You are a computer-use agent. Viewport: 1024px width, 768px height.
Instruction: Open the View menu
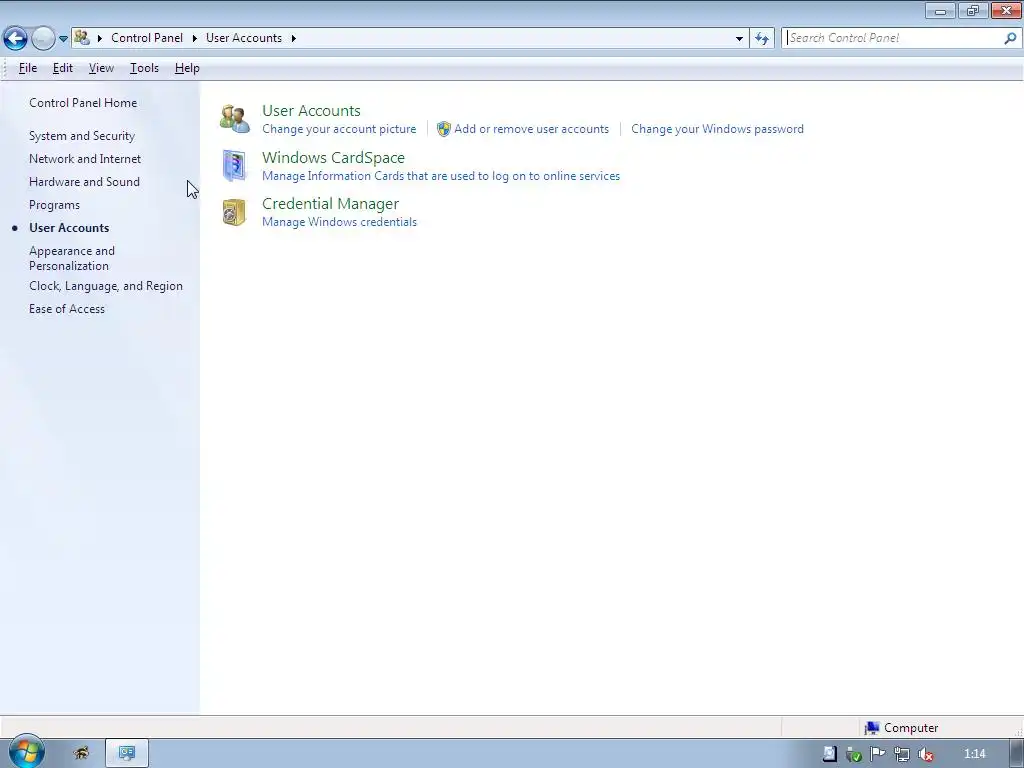click(101, 68)
